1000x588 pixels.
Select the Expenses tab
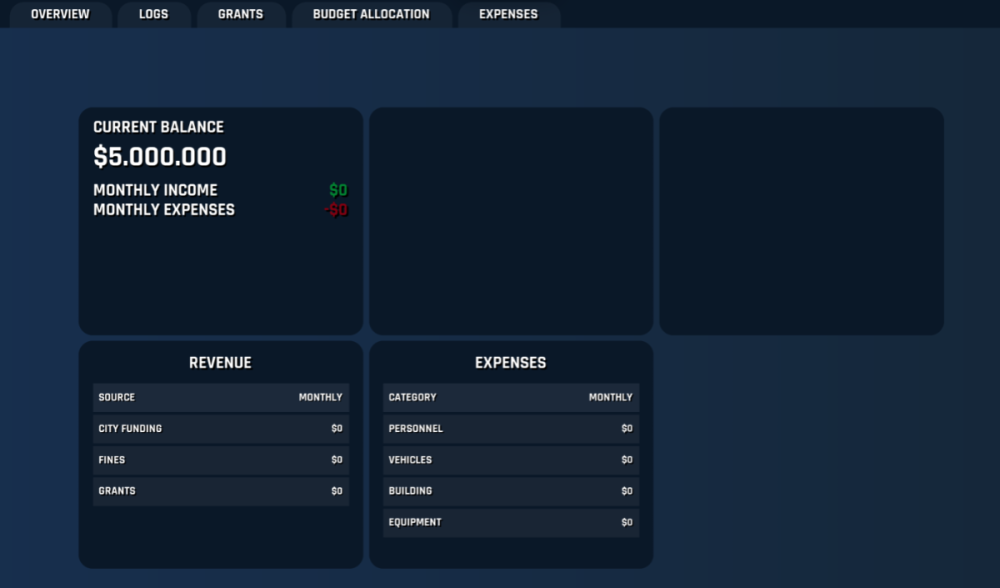click(508, 15)
